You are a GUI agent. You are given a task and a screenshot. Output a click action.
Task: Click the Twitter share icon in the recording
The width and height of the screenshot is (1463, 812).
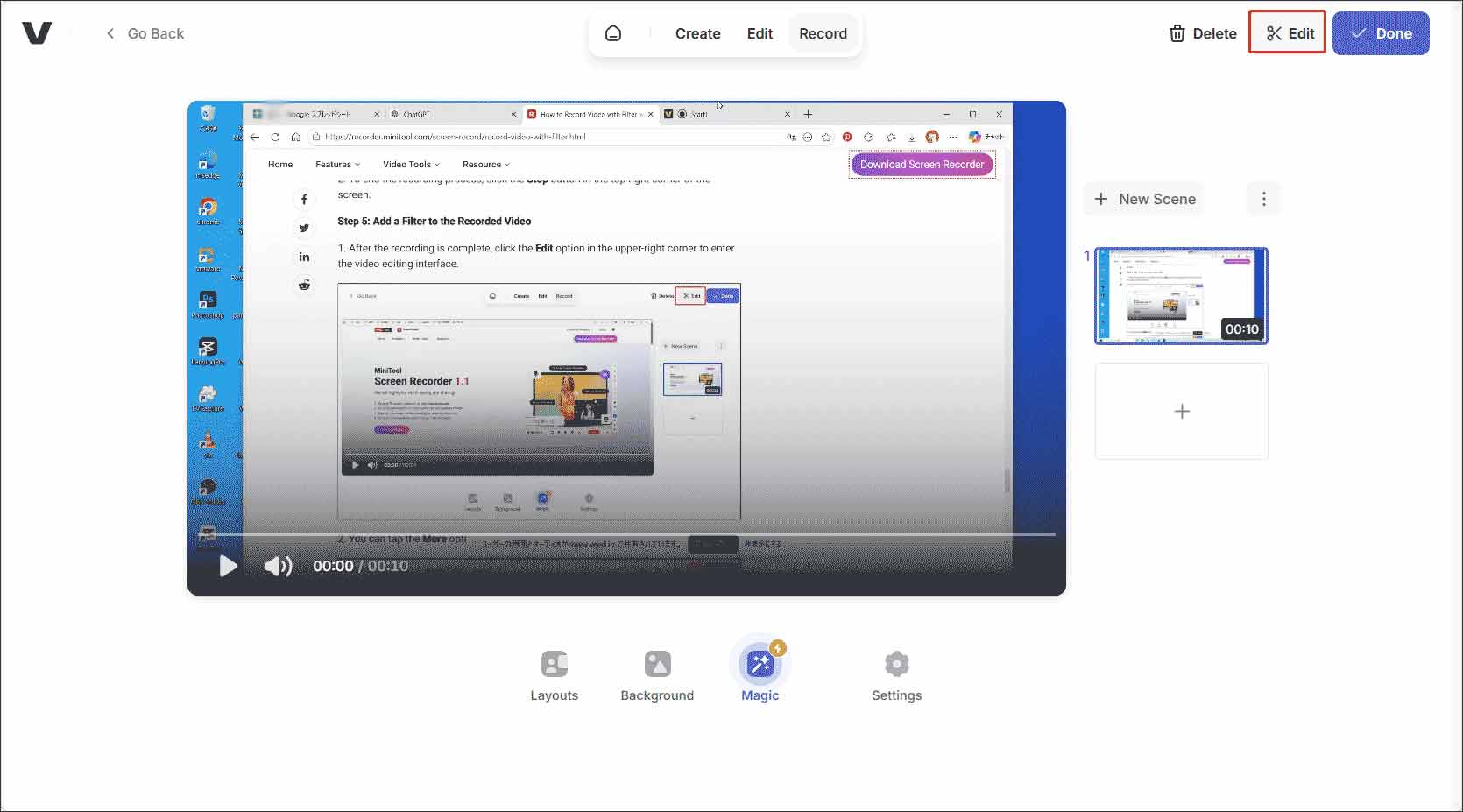click(x=304, y=228)
